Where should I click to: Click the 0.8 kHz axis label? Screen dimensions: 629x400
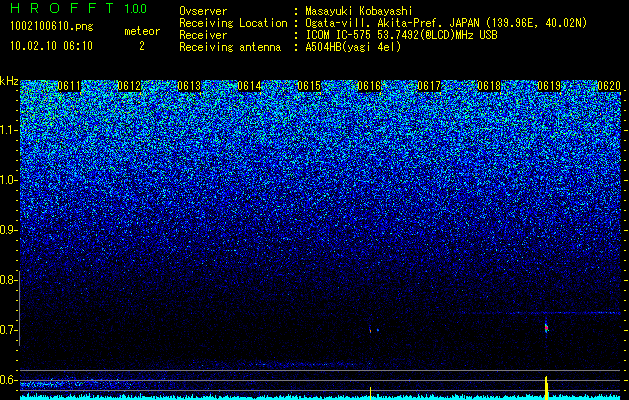pos(8,280)
